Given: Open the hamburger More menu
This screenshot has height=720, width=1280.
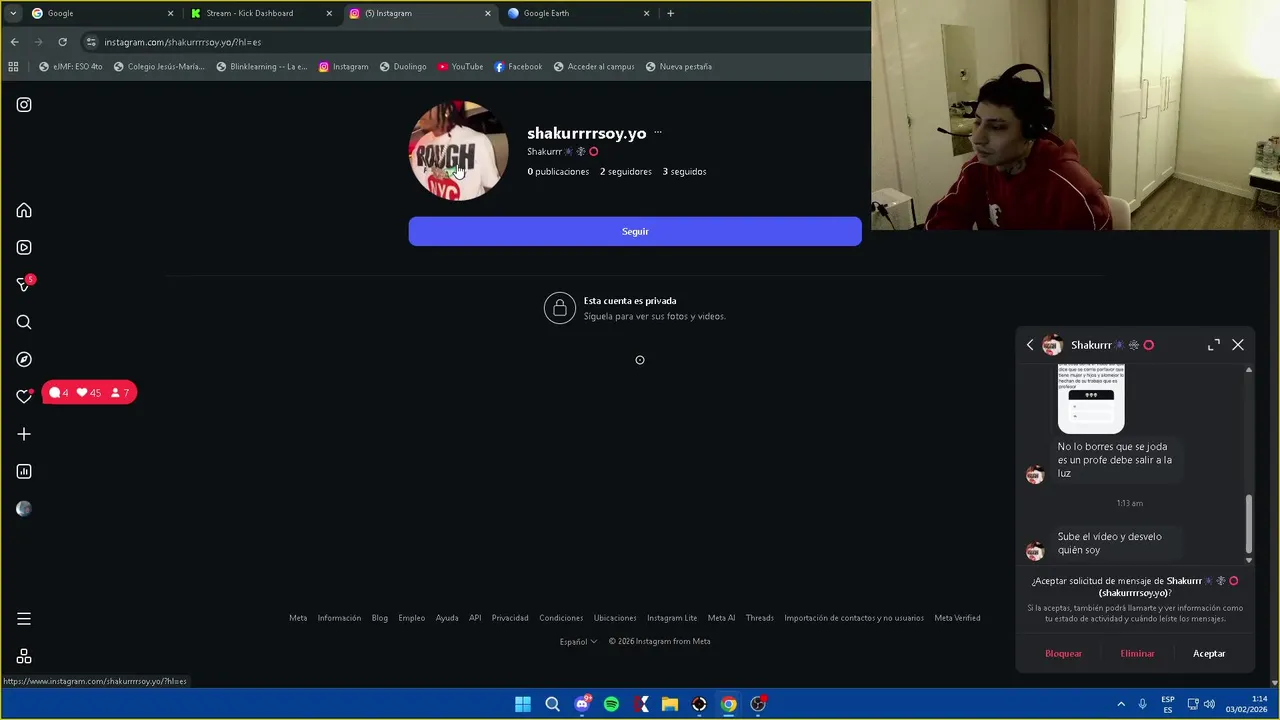Looking at the screenshot, I should 24,619.
